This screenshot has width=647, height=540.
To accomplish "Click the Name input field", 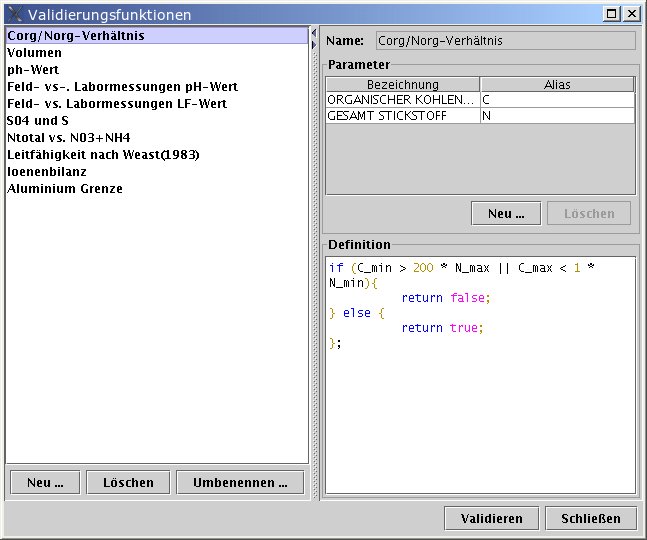I will 506,40.
